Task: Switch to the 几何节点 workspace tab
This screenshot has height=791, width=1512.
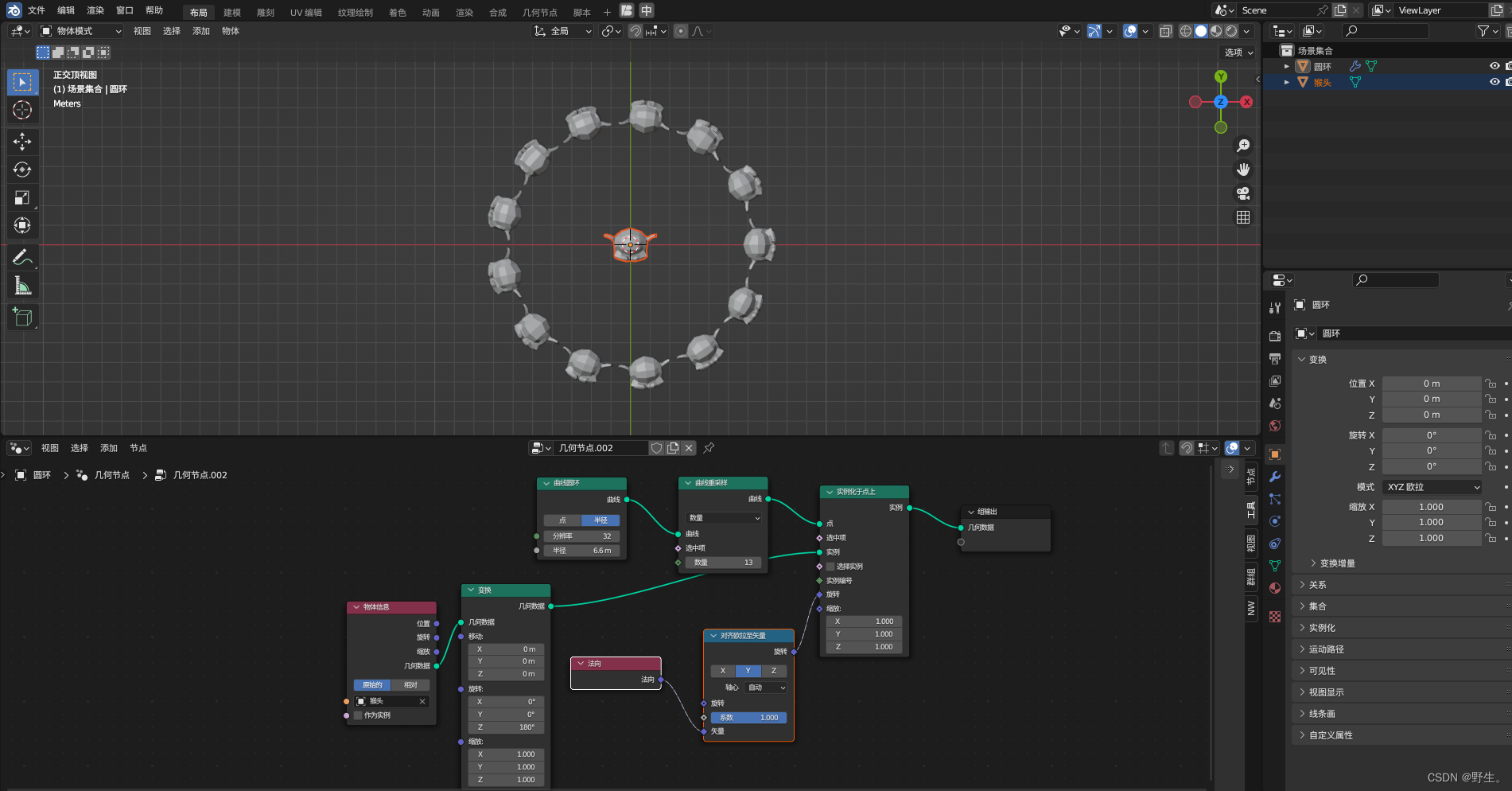Action: (x=540, y=12)
